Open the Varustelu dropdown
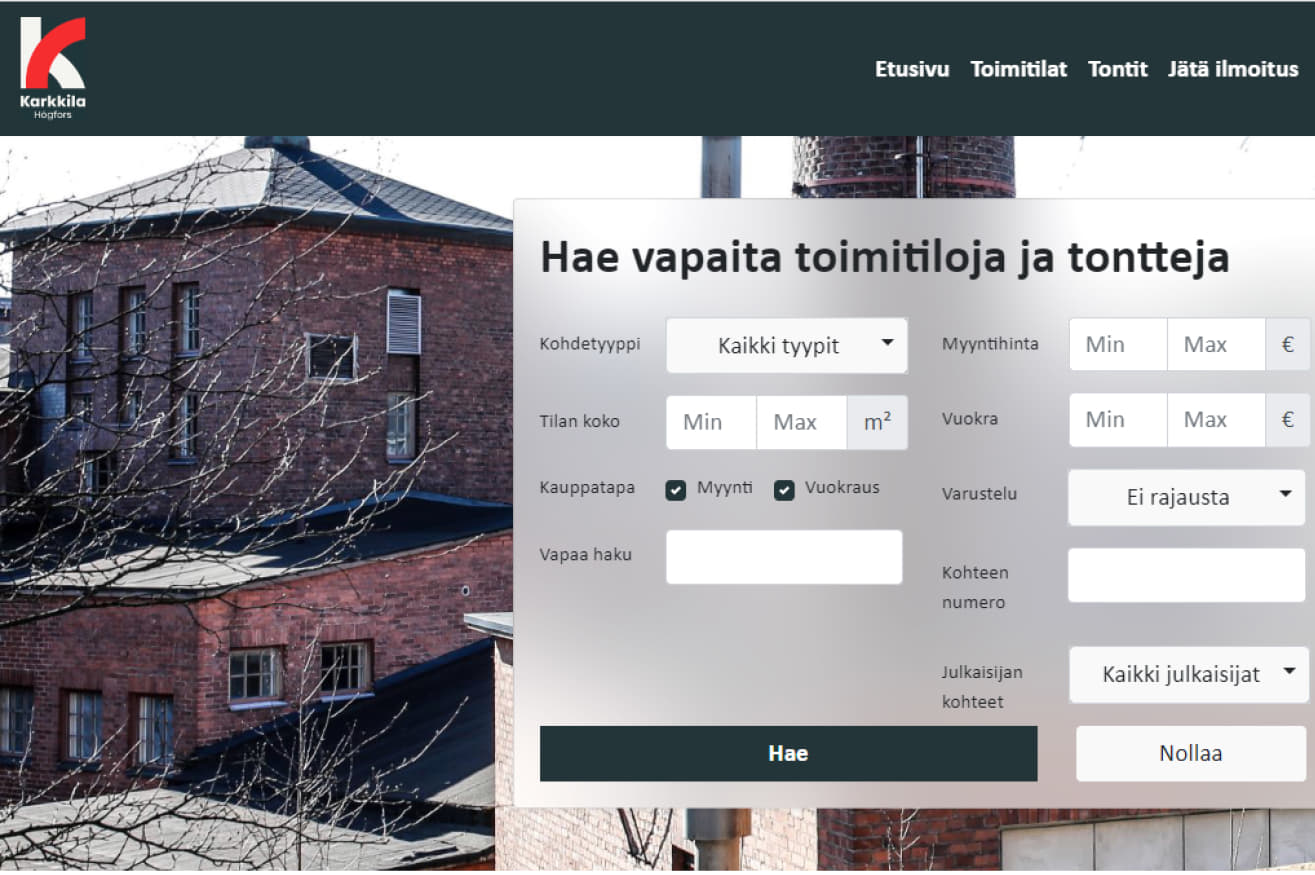1315x875 pixels. 1186,497
